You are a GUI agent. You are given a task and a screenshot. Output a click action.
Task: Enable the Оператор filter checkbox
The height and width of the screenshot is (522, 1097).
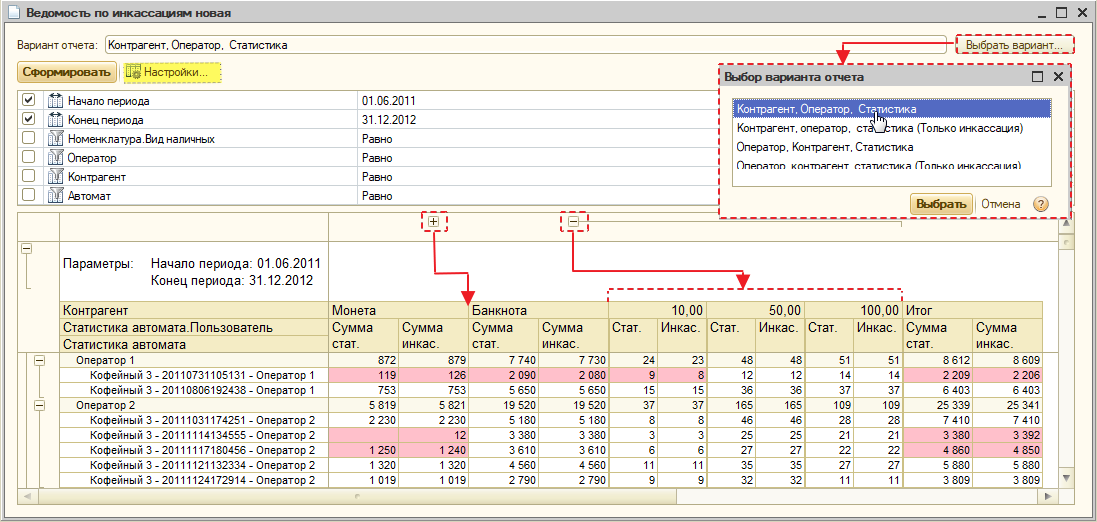point(29,158)
